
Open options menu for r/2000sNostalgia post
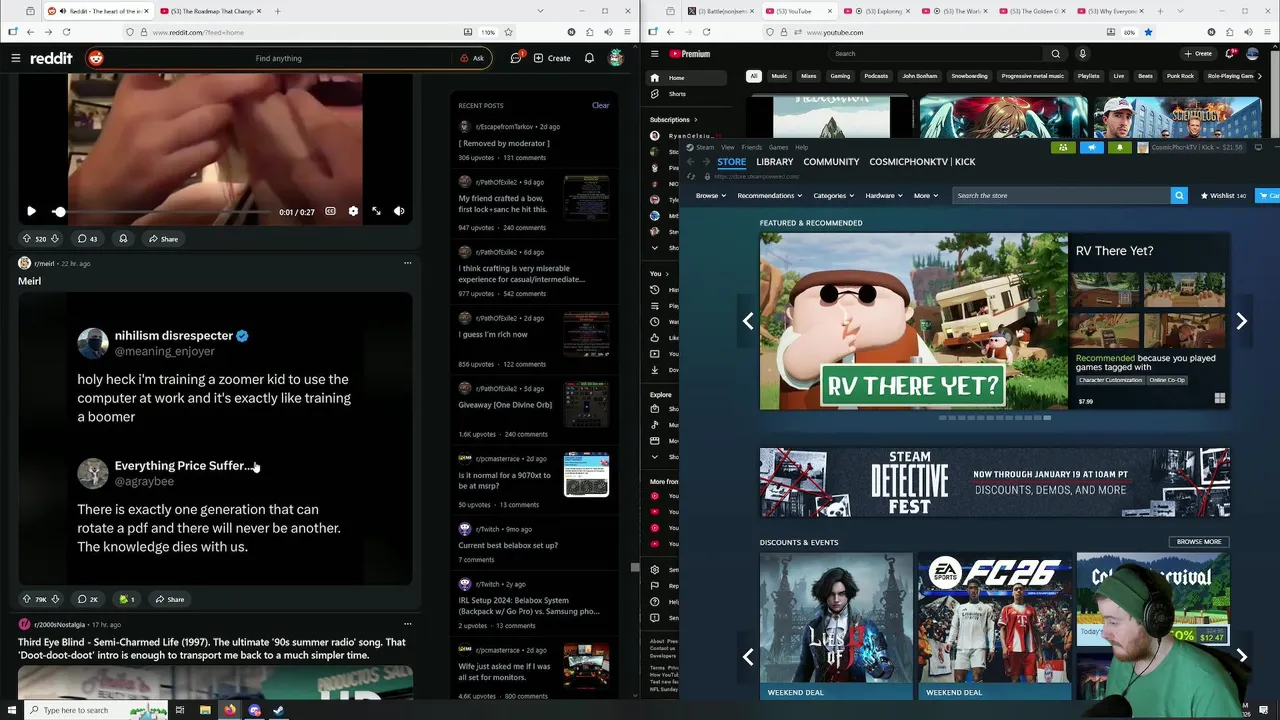click(407, 624)
